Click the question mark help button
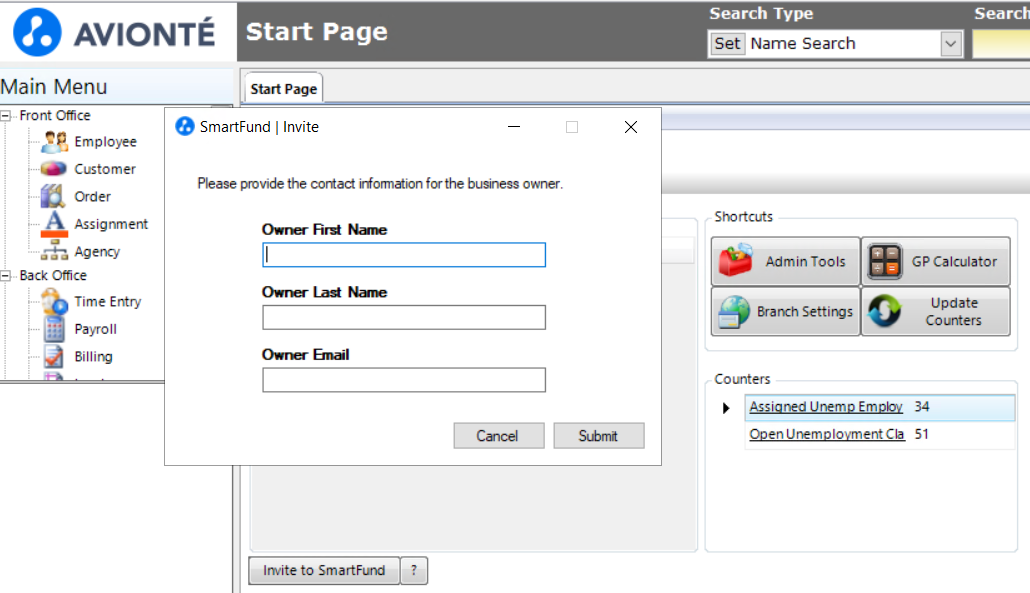1030x593 pixels. tap(414, 571)
